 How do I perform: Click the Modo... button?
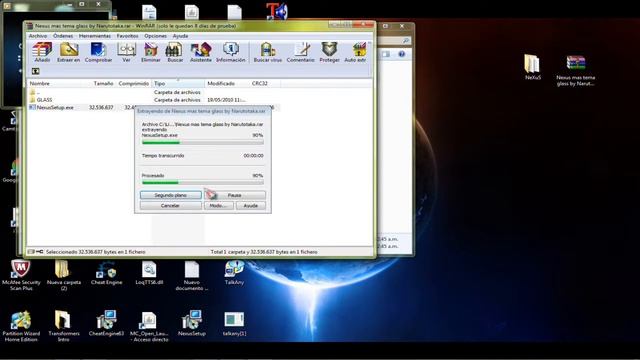click(x=219, y=206)
